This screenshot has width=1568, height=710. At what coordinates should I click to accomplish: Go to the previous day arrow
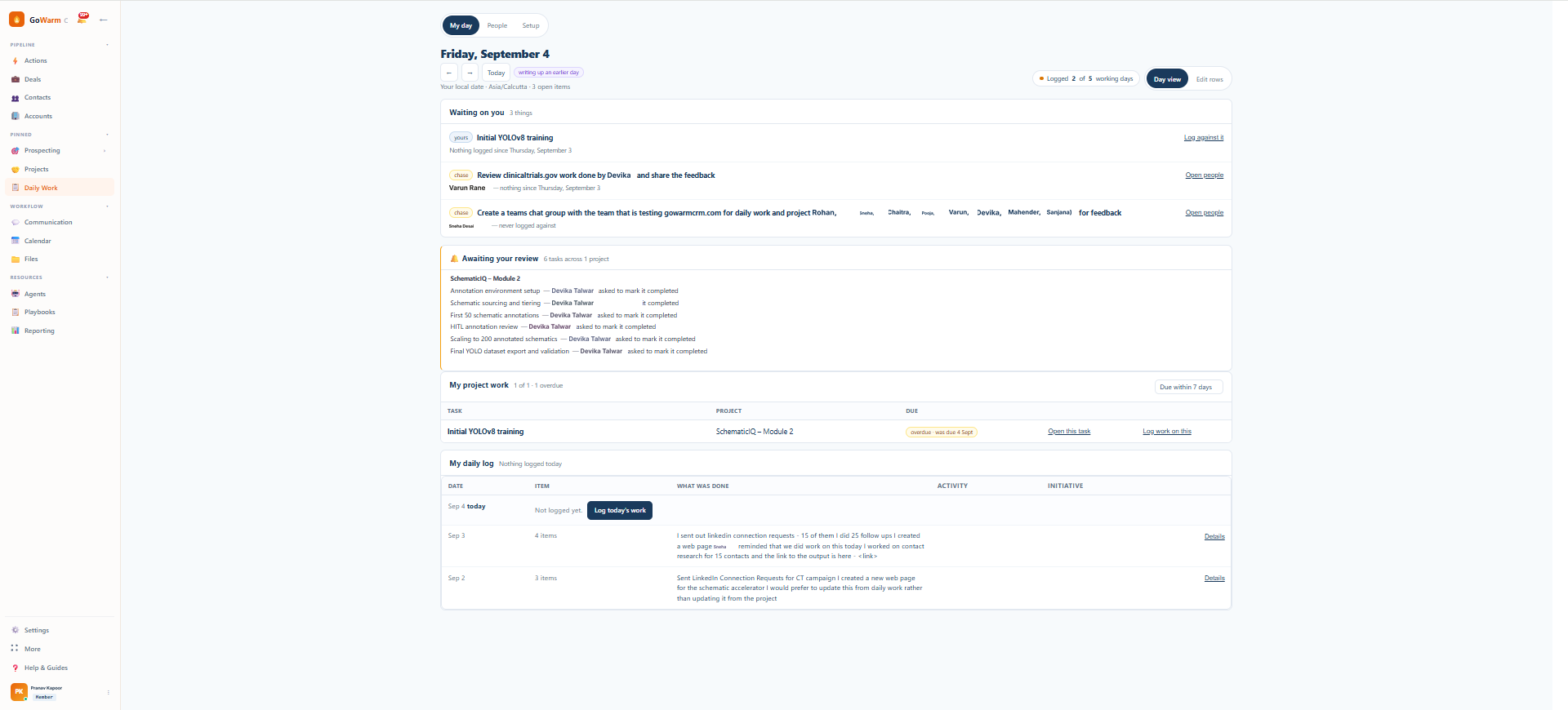(449, 73)
